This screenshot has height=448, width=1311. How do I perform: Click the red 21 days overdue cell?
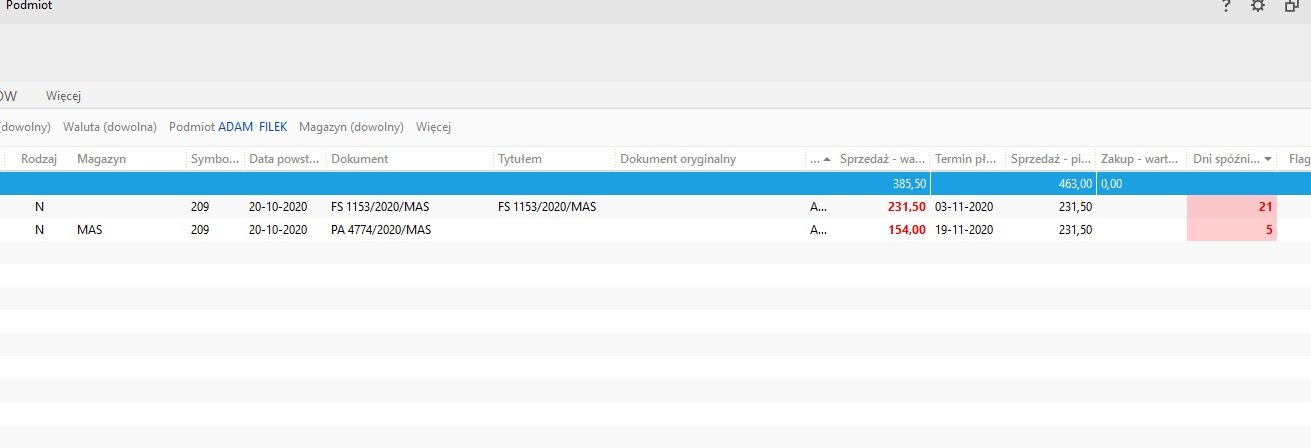[x=1231, y=207]
